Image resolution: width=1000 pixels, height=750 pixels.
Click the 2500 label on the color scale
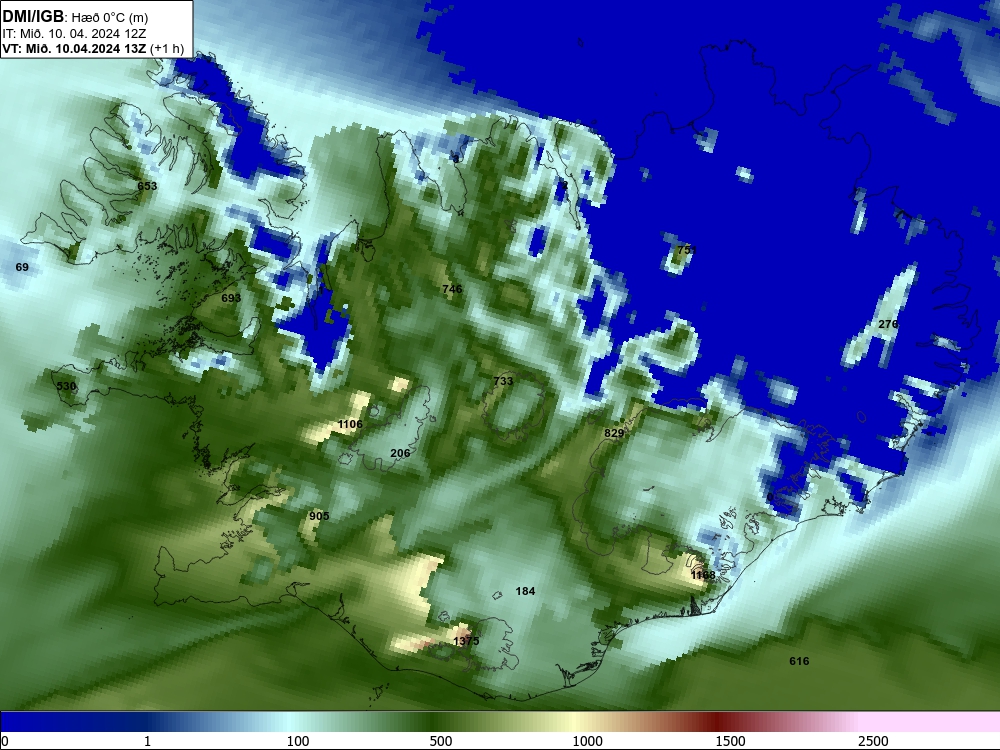pos(873,741)
